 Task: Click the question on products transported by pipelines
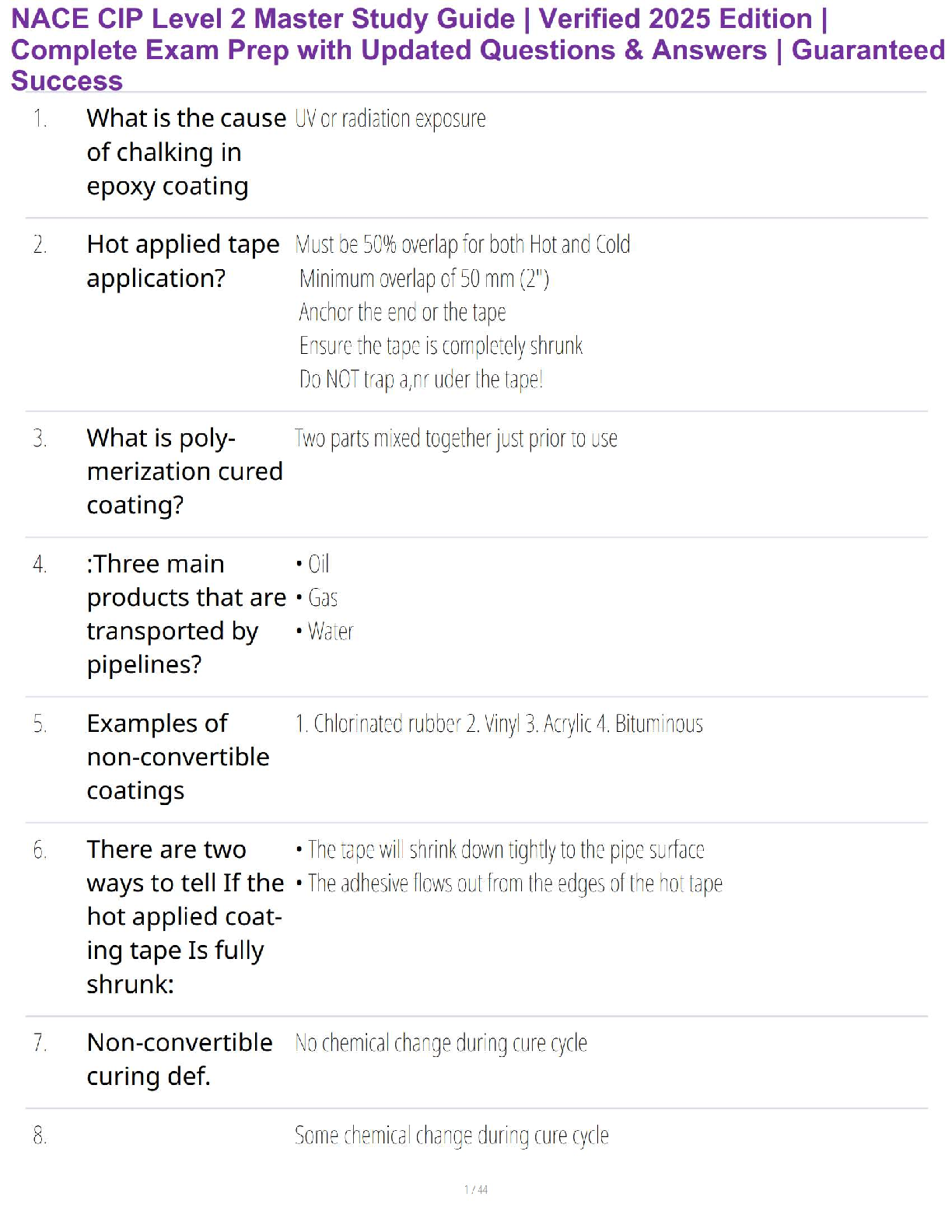(x=185, y=614)
